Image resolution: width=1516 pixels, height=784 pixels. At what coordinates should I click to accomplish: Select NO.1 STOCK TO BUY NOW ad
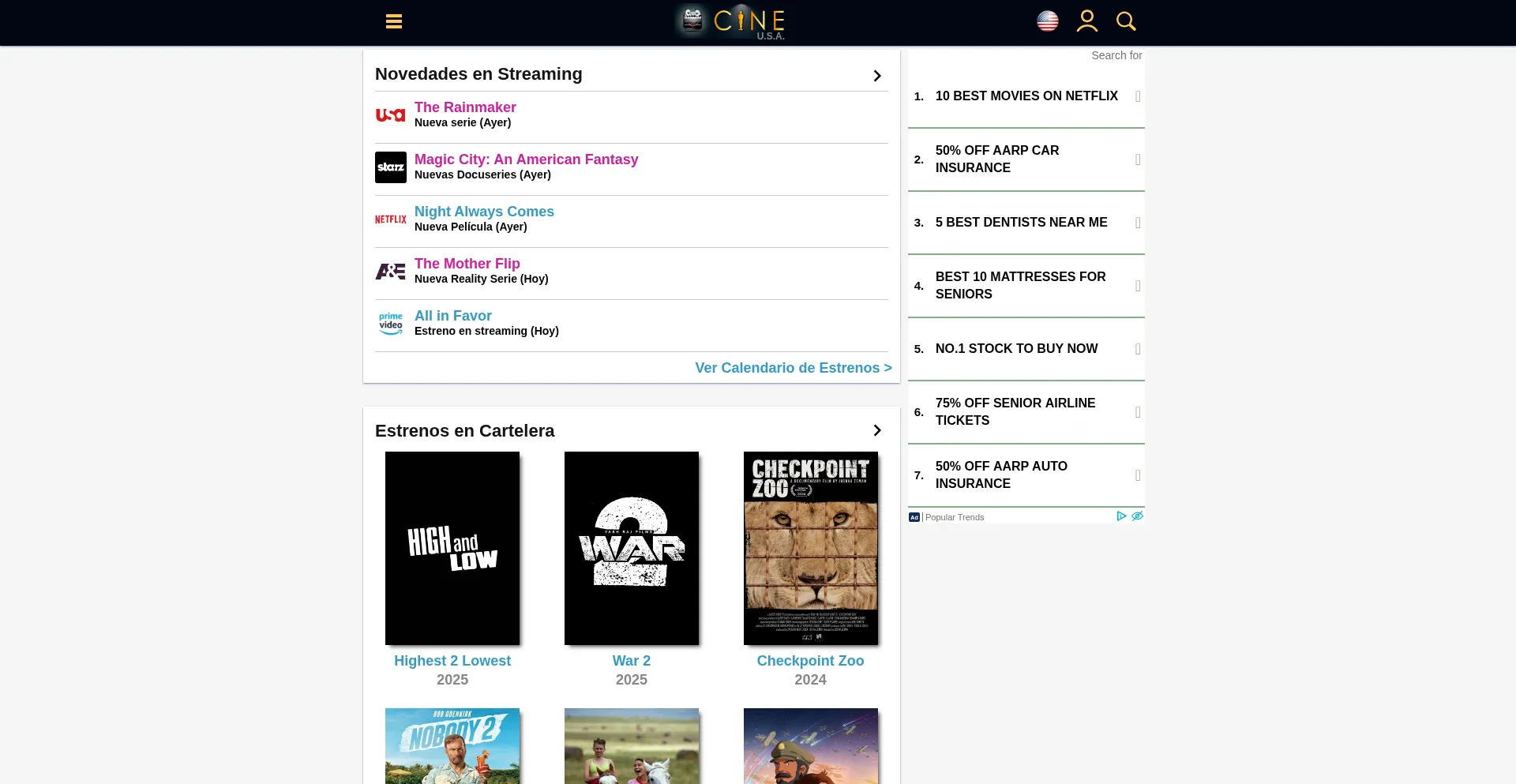(1026, 349)
